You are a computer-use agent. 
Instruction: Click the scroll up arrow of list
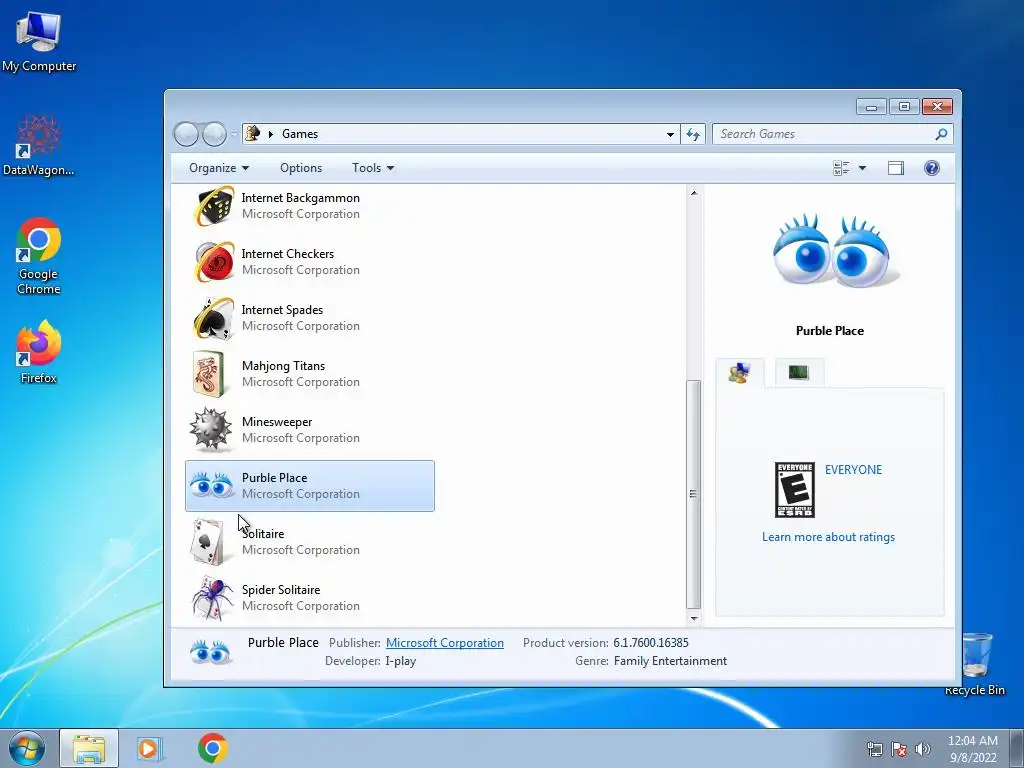coord(694,193)
